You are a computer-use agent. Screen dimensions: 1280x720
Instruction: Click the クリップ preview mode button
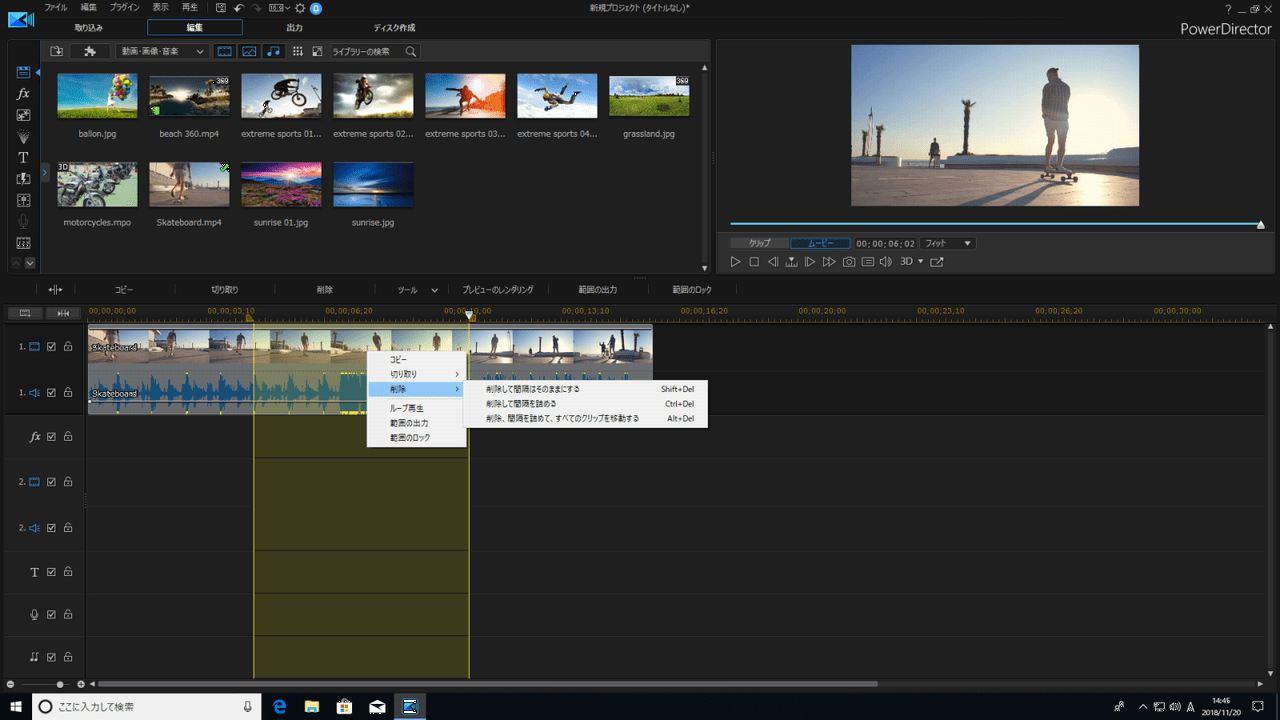pyautogui.click(x=760, y=243)
